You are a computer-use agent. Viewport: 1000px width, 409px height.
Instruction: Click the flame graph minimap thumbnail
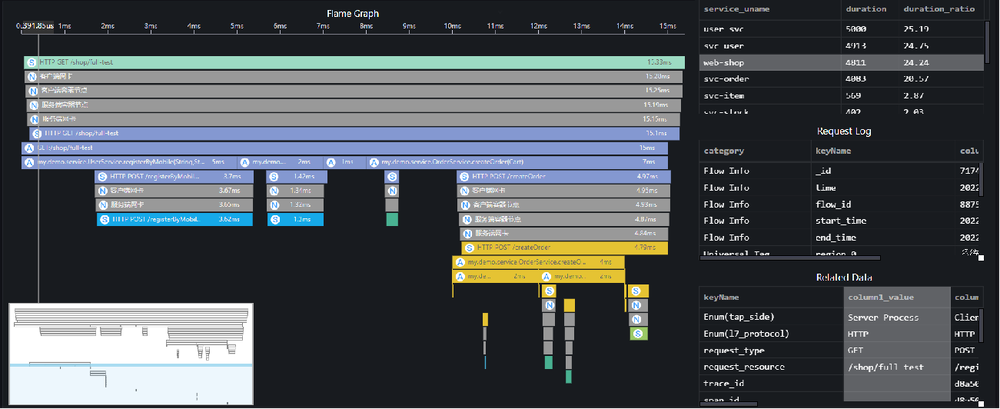130,328
